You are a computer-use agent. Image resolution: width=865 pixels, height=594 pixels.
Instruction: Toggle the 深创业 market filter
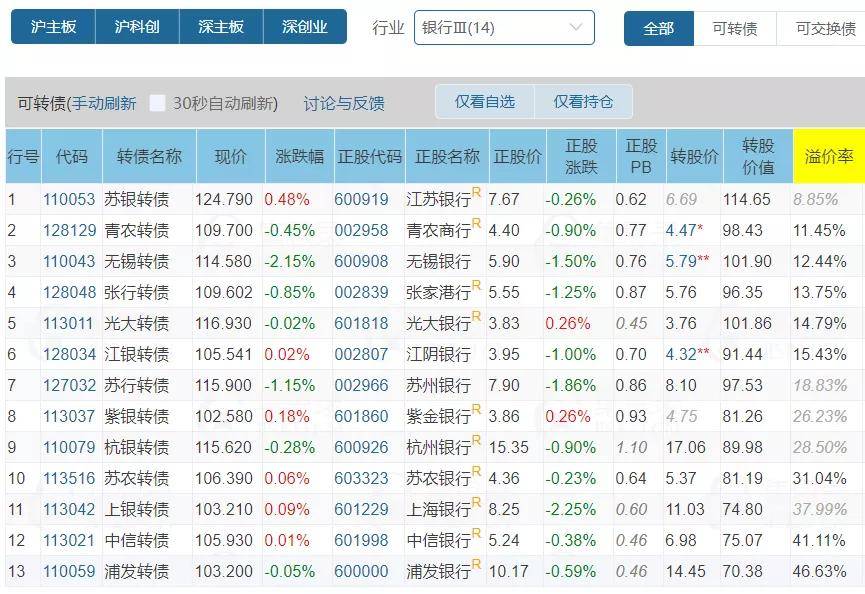[x=305, y=26]
